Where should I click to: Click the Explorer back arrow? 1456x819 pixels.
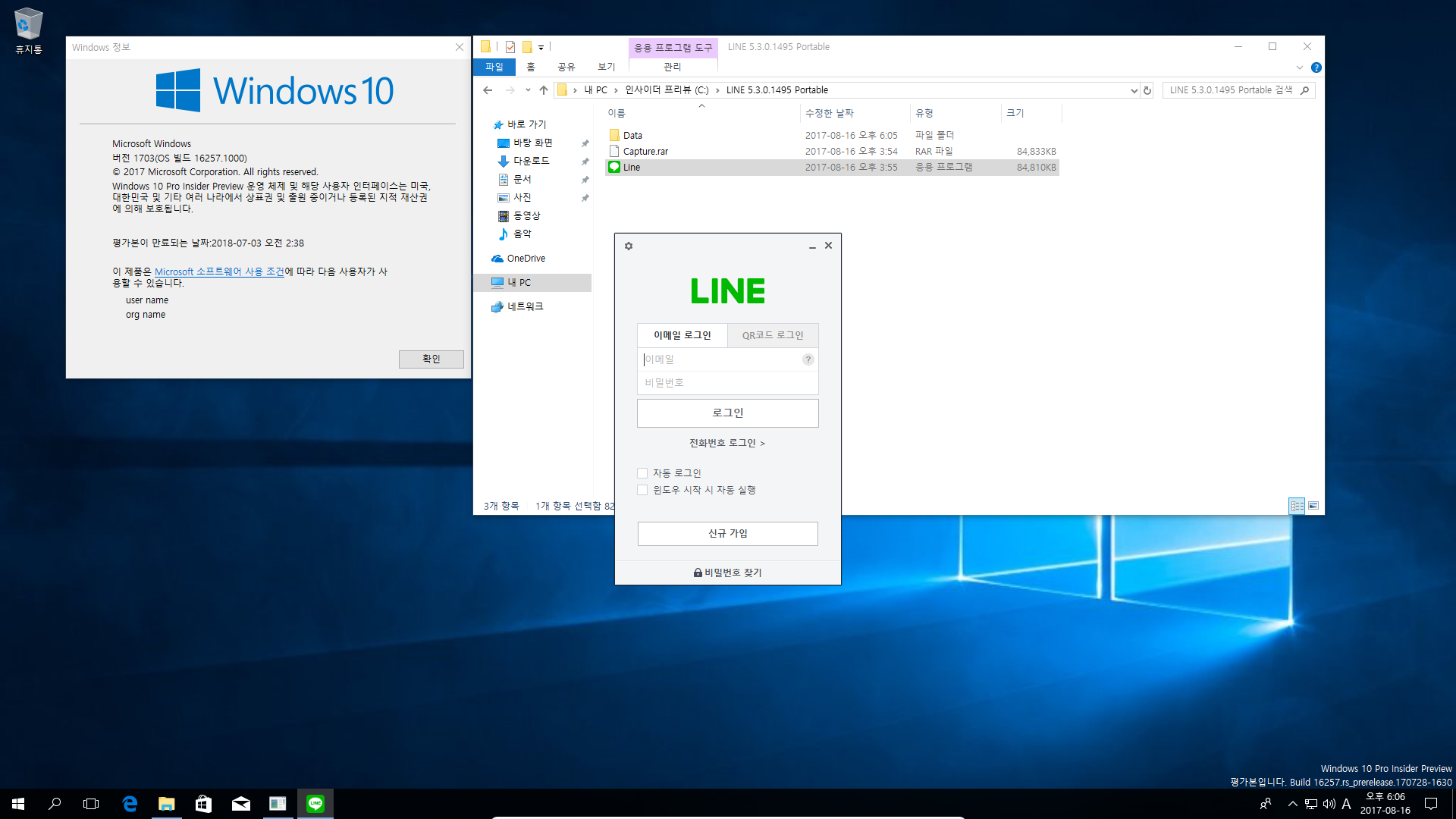point(488,90)
